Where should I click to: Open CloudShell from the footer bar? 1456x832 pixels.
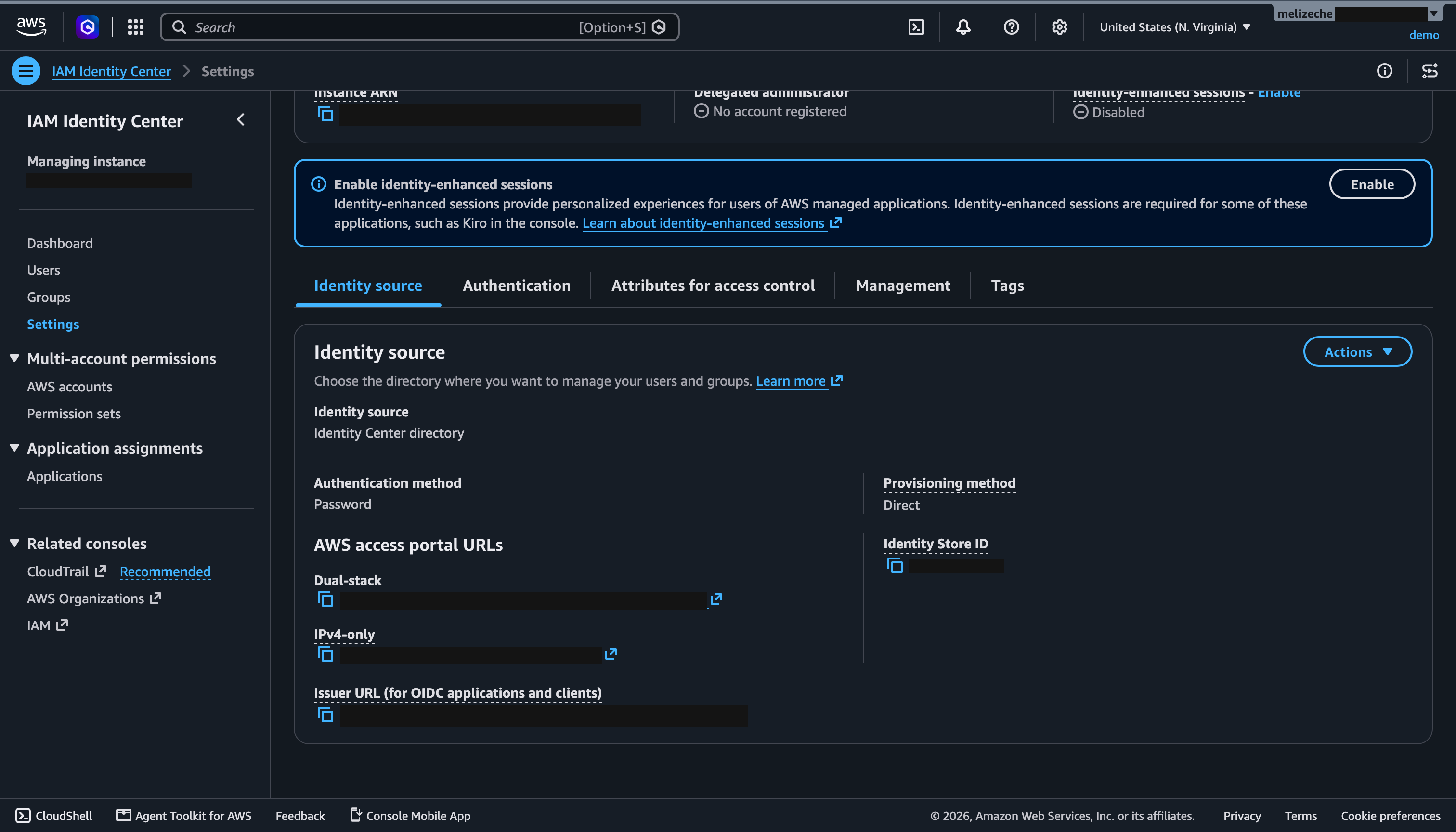coord(53,816)
